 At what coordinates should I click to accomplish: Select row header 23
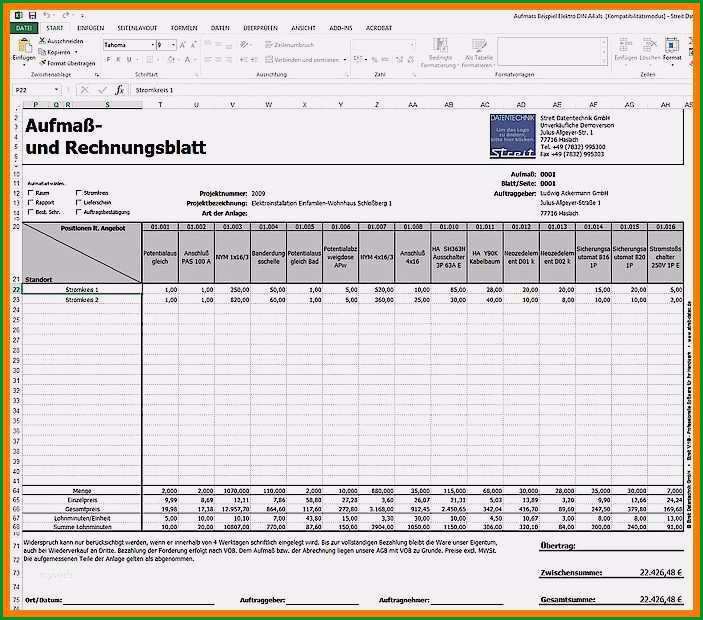pos(16,299)
